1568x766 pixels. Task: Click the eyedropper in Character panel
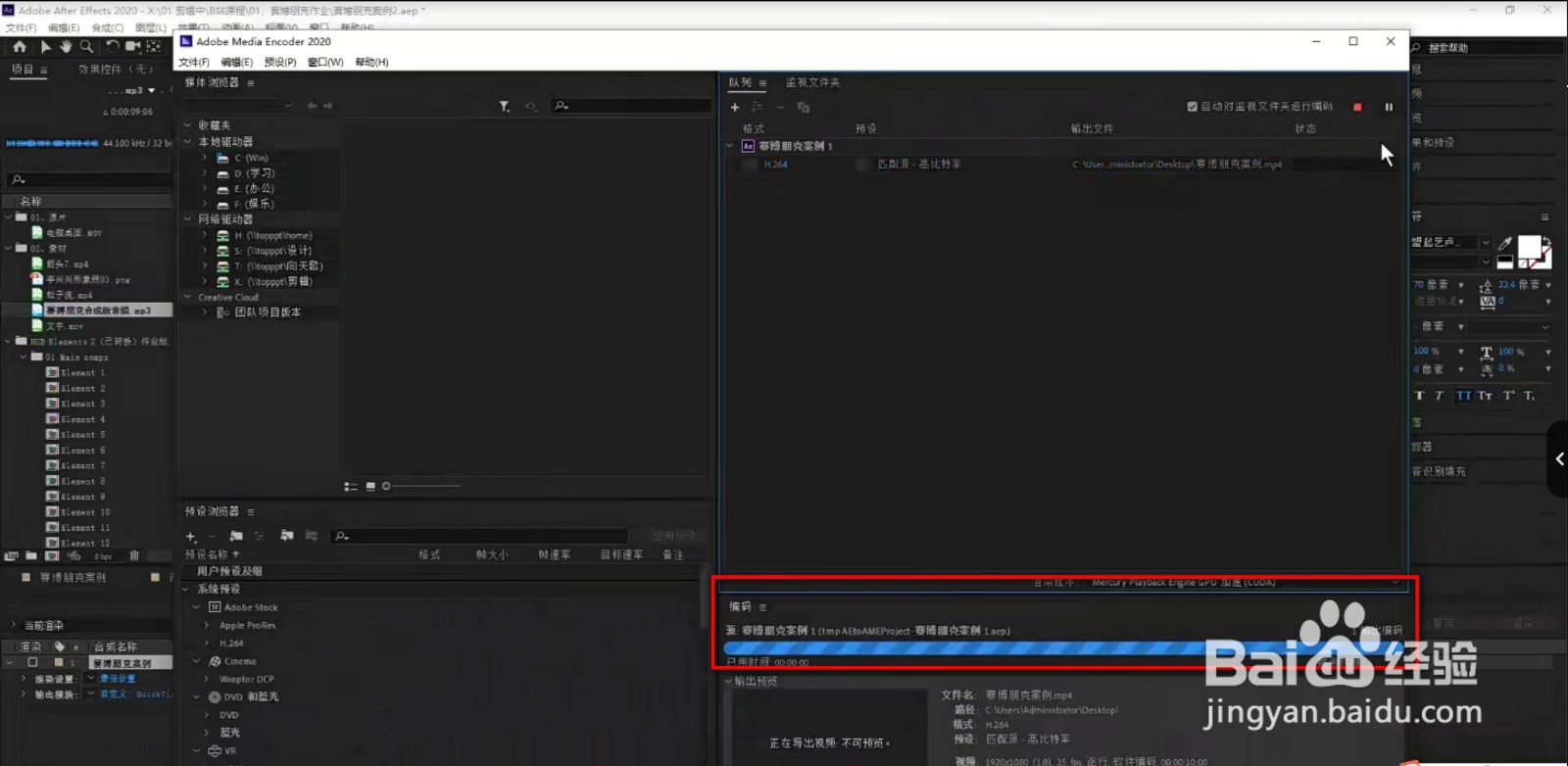[1505, 243]
